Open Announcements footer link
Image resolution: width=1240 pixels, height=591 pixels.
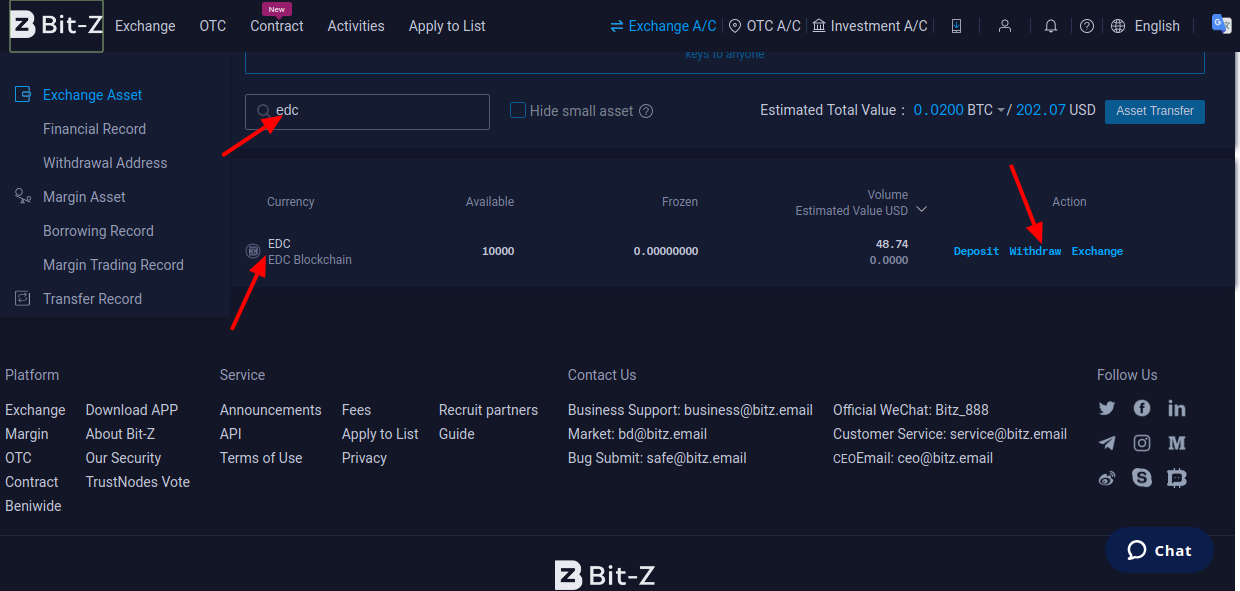point(271,410)
